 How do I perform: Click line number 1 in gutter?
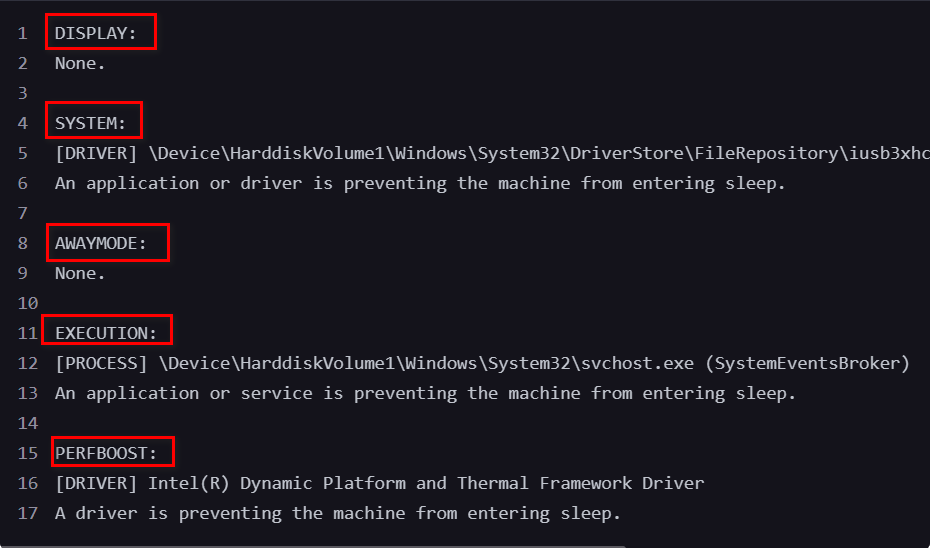(x=23, y=33)
